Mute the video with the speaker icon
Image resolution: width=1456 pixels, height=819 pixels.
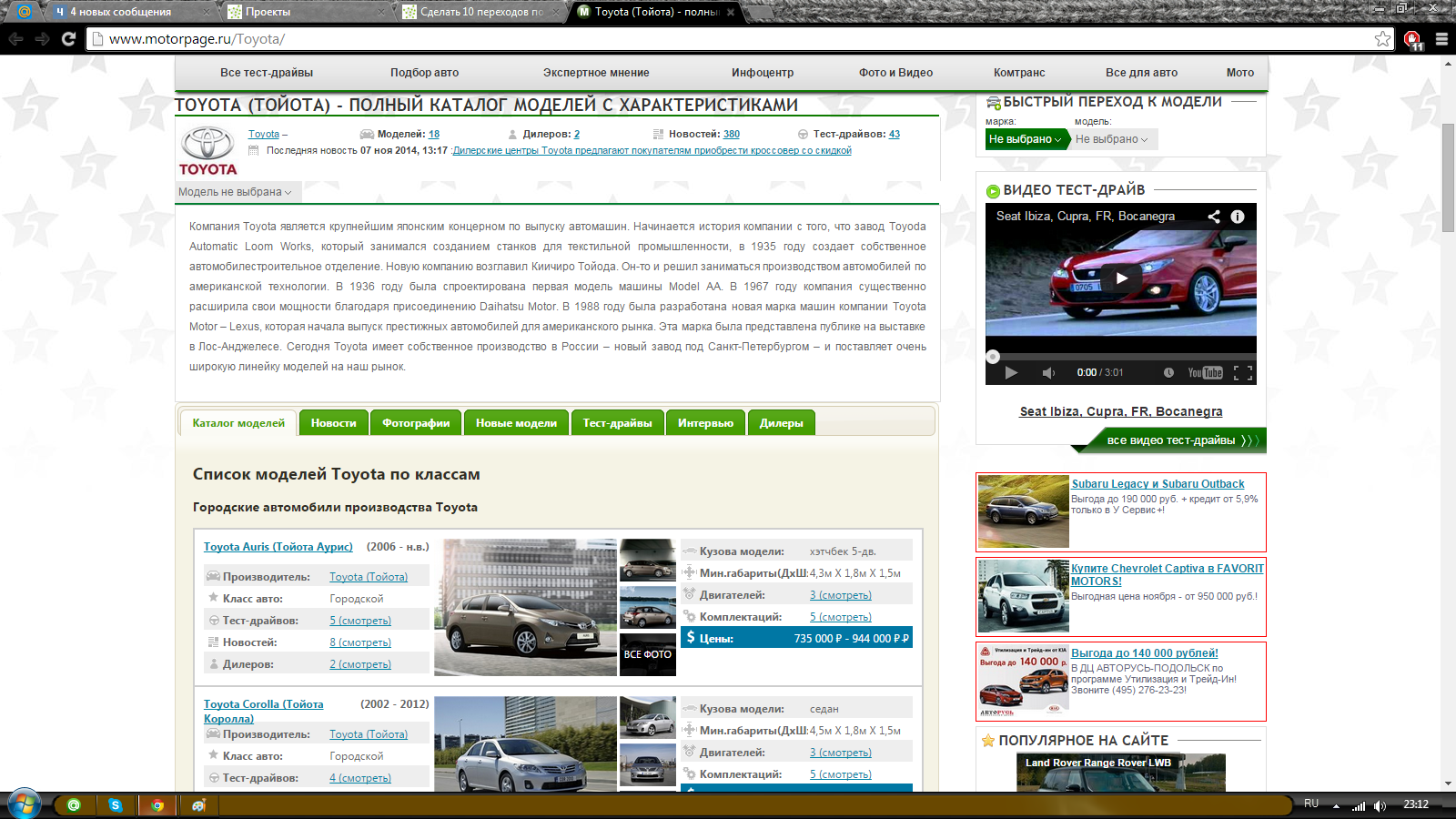click(x=1048, y=372)
